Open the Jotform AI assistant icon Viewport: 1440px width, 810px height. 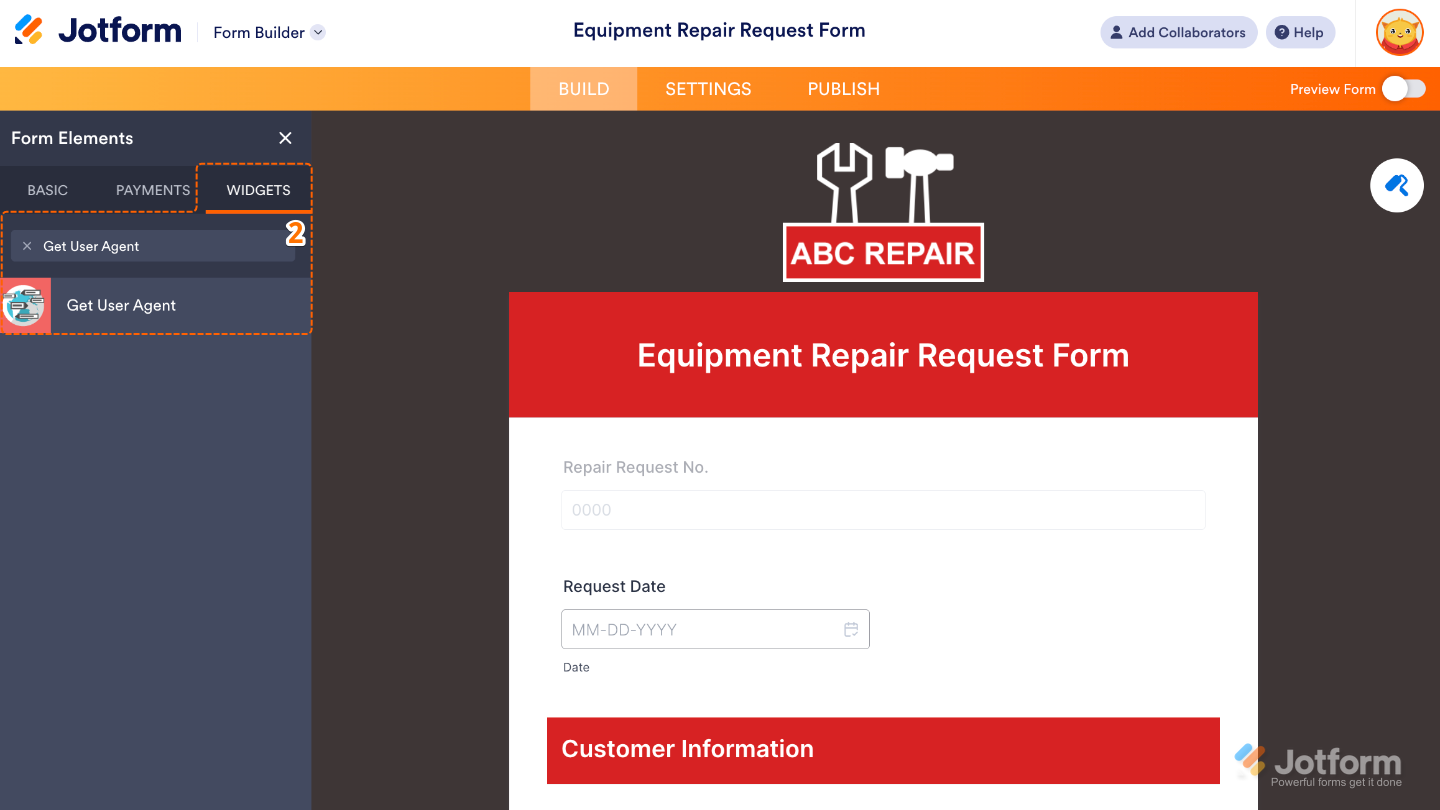click(x=1396, y=185)
